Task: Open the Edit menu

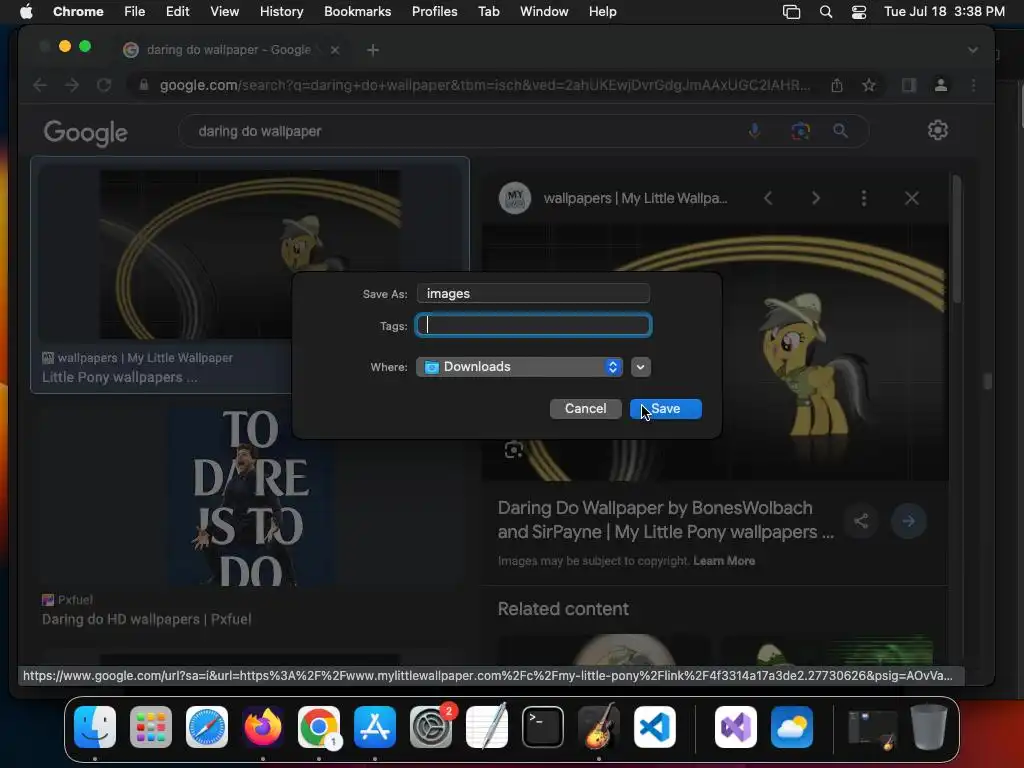Action: click(x=177, y=12)
